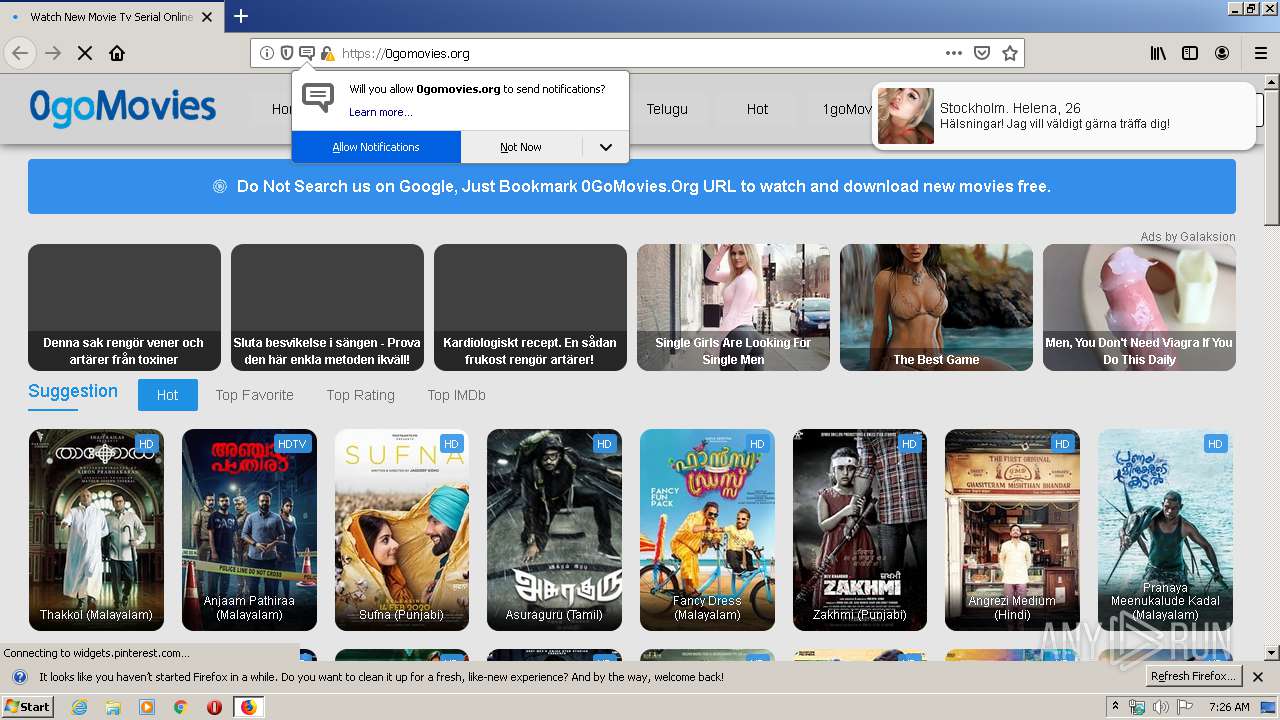Click the page vertical scrollbar

(1271, 157)
